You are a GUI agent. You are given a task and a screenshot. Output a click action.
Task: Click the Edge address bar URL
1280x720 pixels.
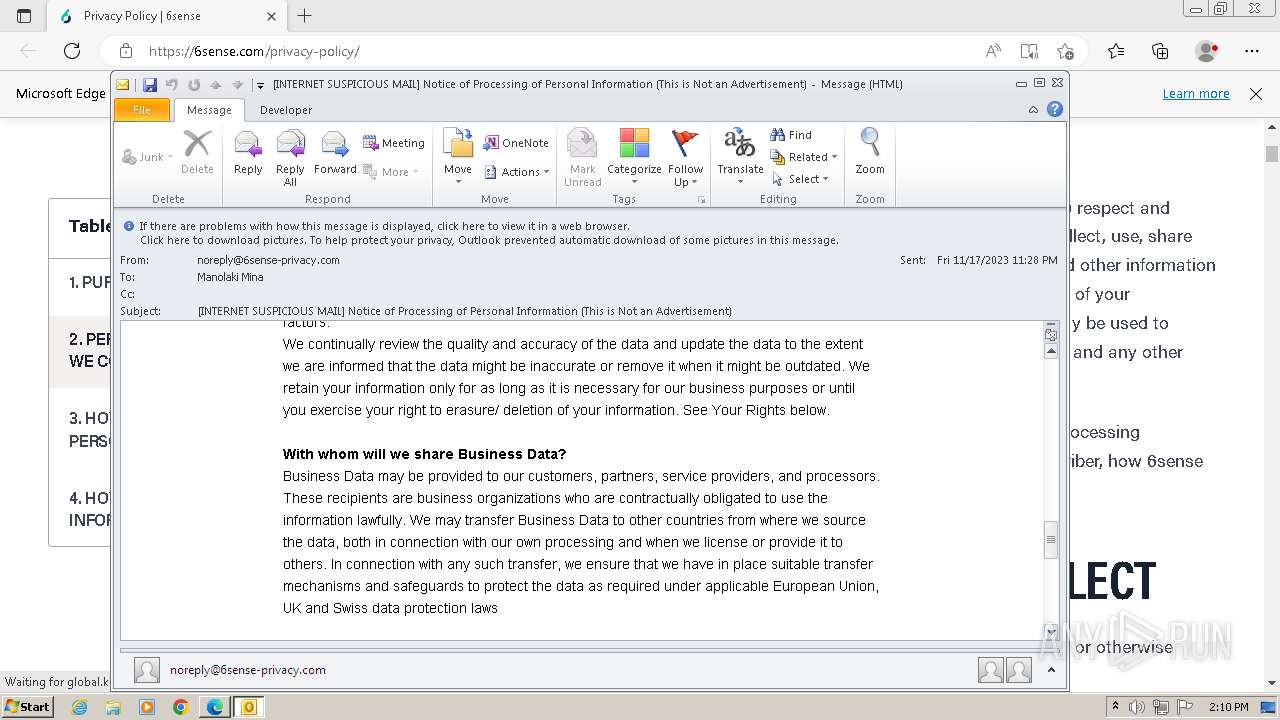click(254, 51)
